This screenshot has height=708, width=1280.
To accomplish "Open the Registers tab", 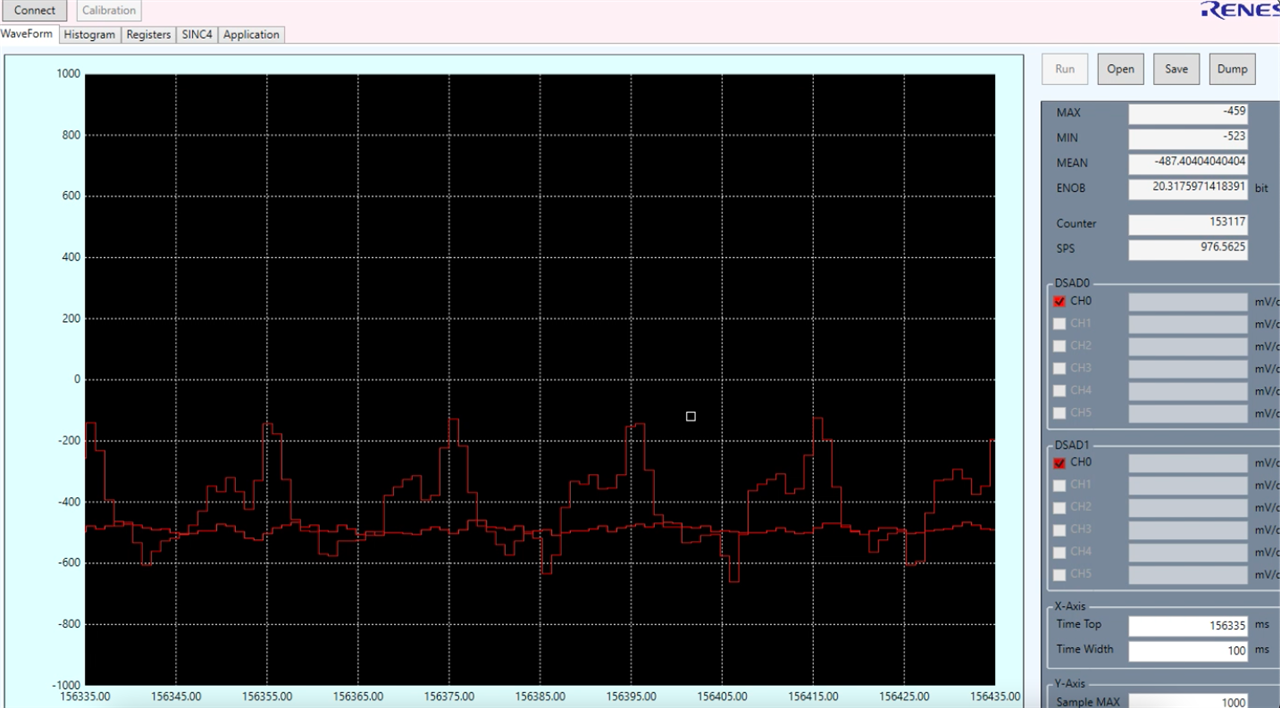I will pos(148,34).
